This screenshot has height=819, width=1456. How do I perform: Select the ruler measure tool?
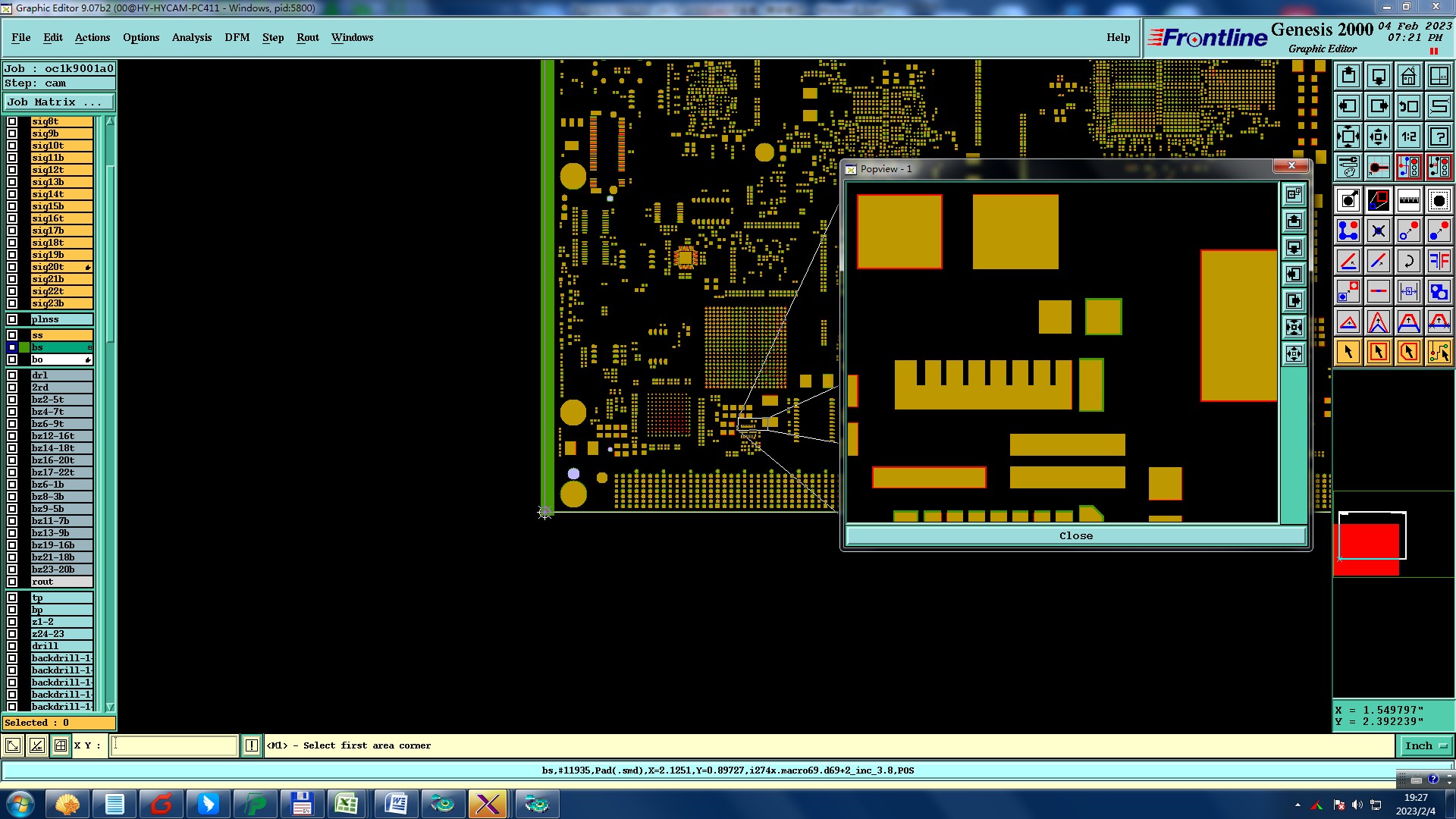coord(1408,200)
